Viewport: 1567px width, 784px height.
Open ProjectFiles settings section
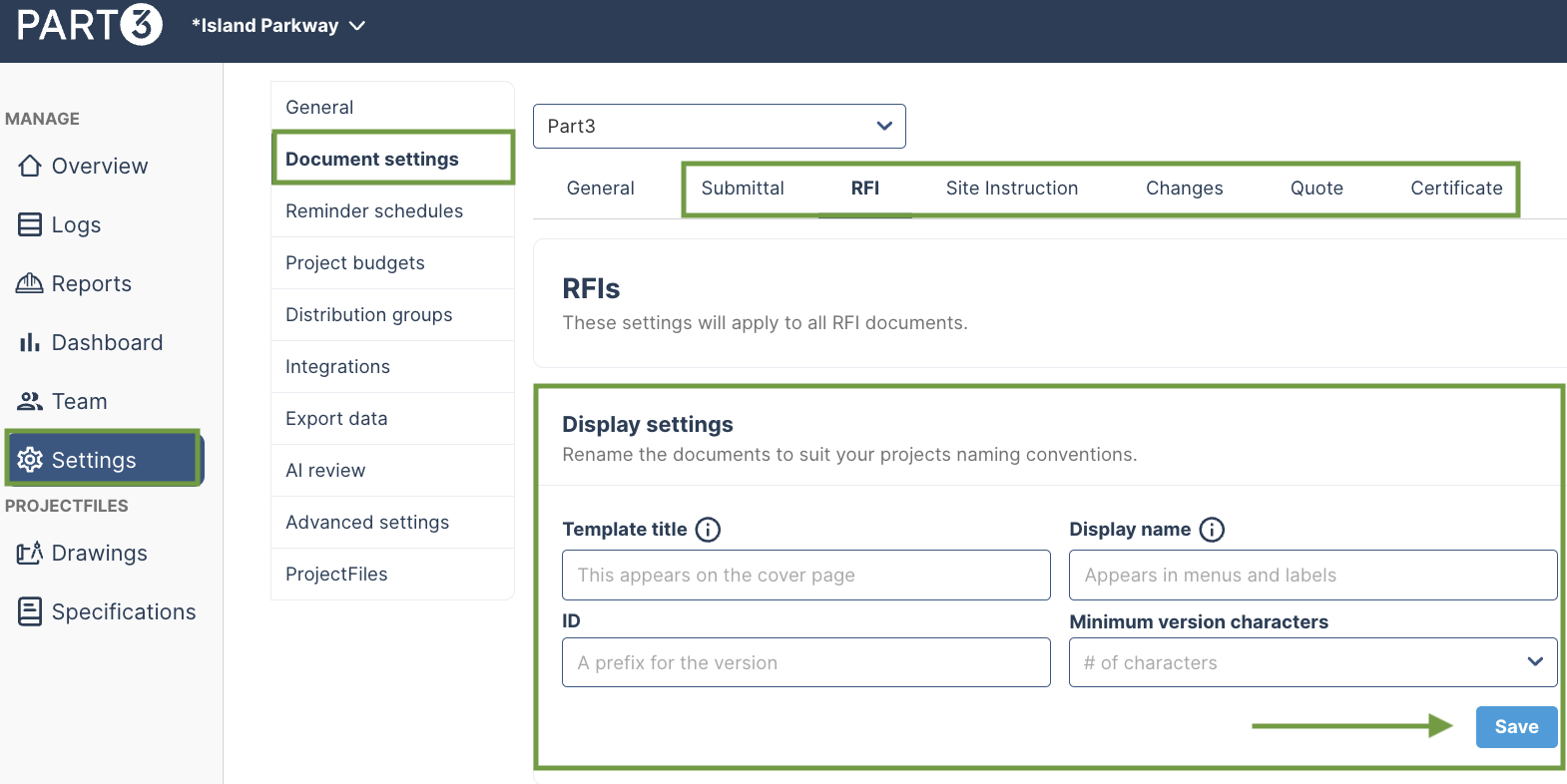[x=392, y=575]
